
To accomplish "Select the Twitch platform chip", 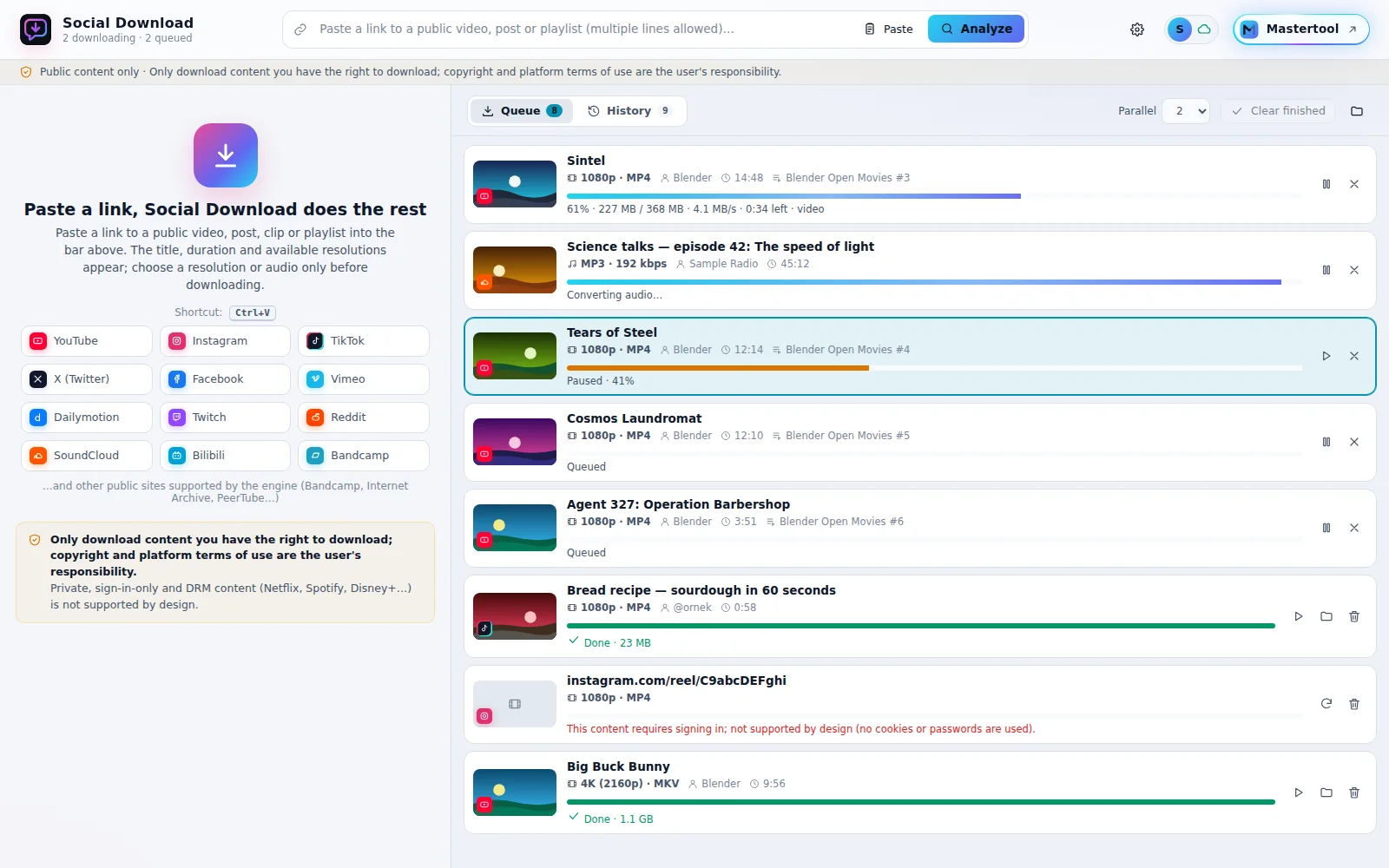I will (225, 418).
